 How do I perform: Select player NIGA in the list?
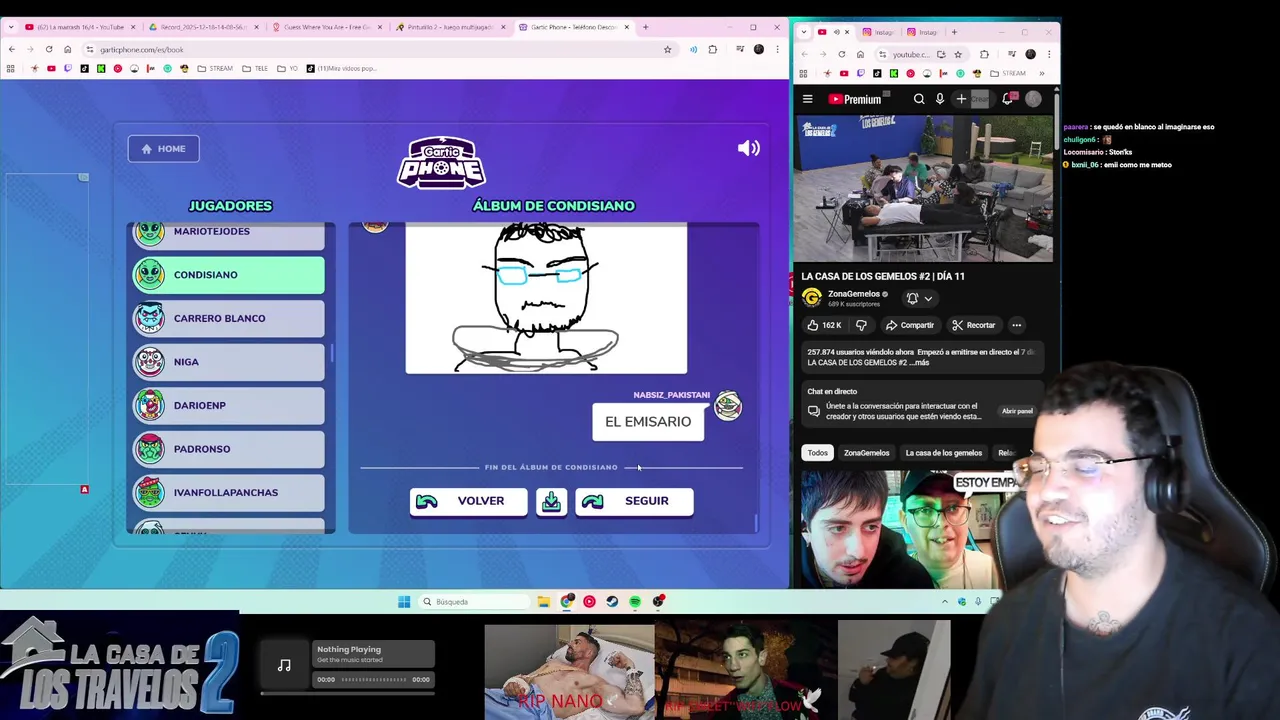pos(229,362)
